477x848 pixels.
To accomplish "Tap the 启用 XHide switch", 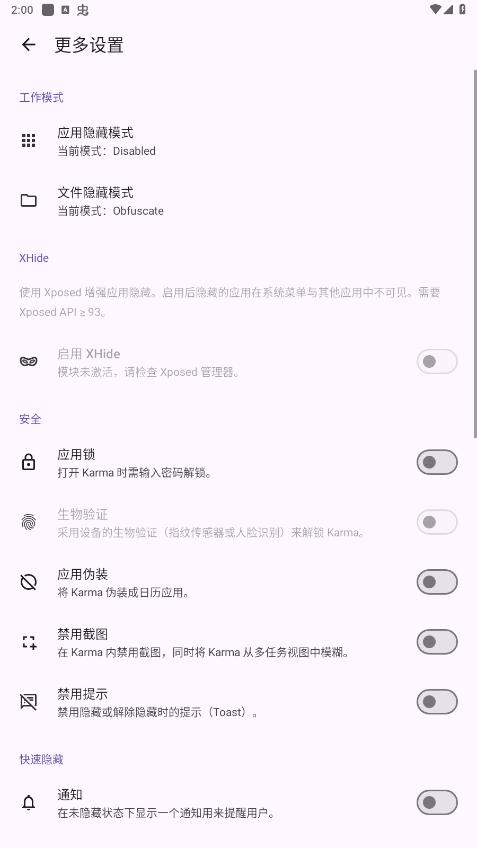I will click(x=437, y=361).
